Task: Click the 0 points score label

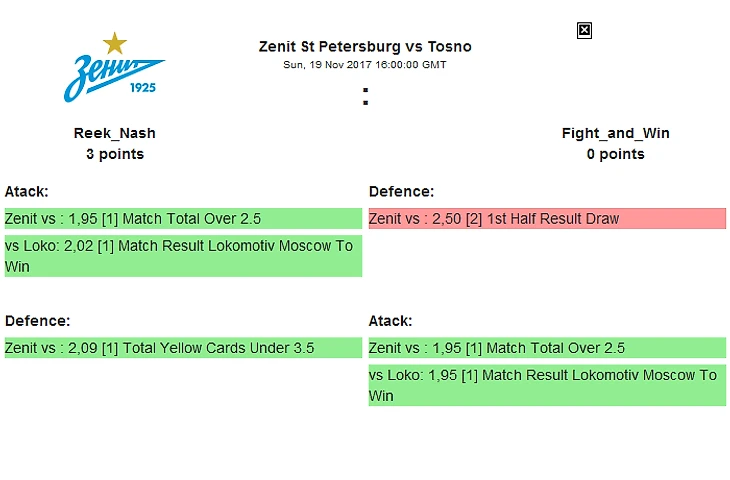Action: click(616, 154)
